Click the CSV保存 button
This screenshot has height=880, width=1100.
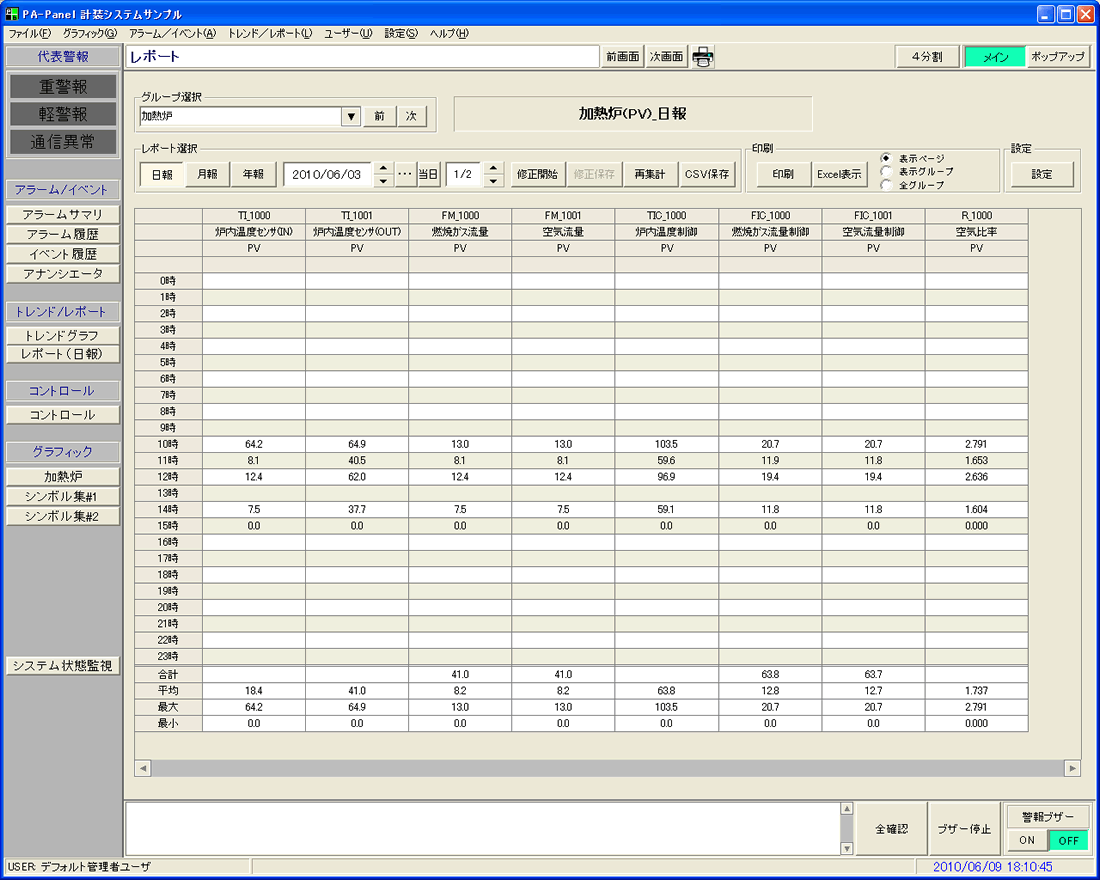coord(707,174)
